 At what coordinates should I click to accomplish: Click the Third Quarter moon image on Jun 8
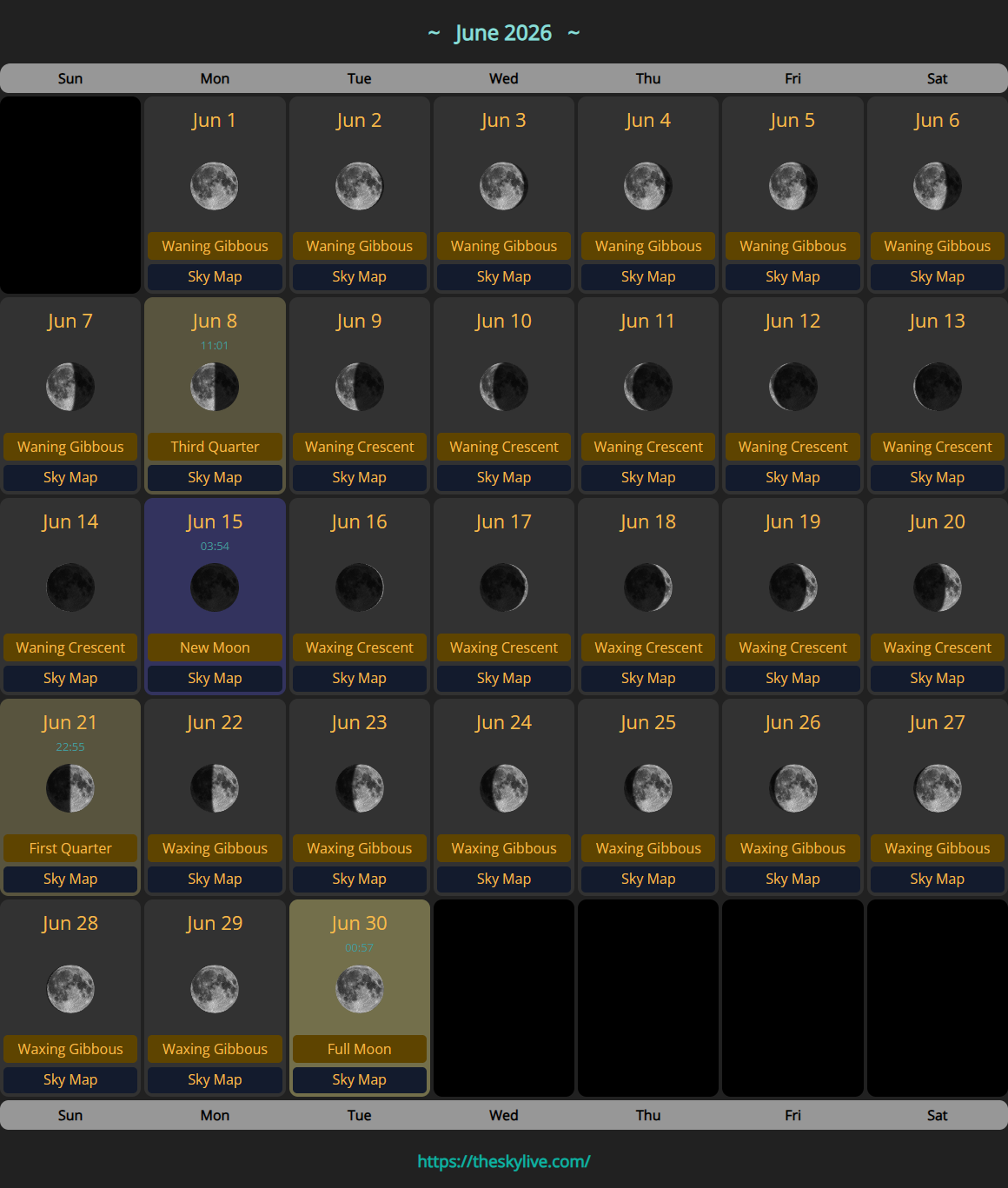(215, 387)
